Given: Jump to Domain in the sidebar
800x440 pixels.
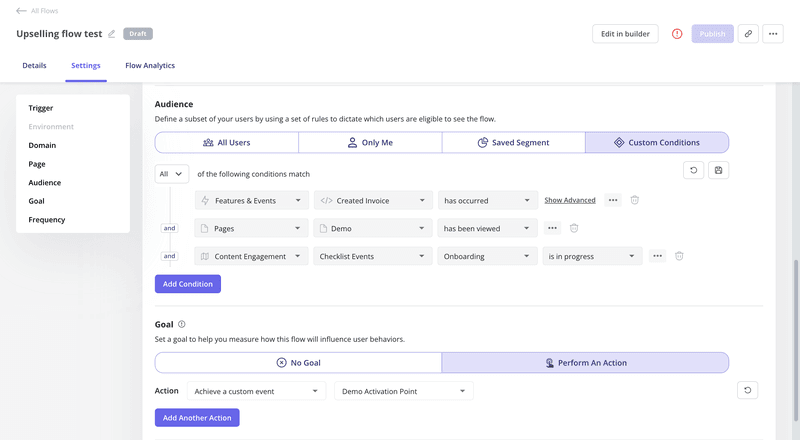Looking at the screenshot, I should pos(42,145).
